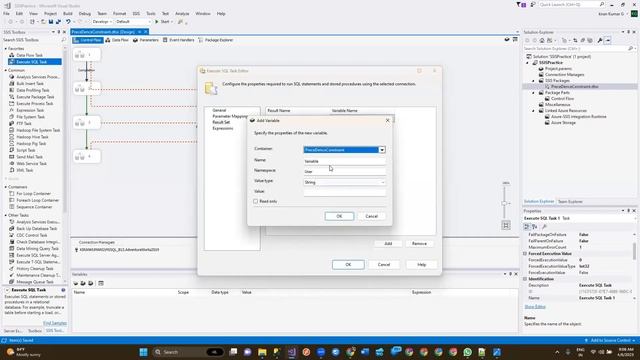Click the fit-to-view icon below zoom slider
640x360 pixels.
click(506, 225)
